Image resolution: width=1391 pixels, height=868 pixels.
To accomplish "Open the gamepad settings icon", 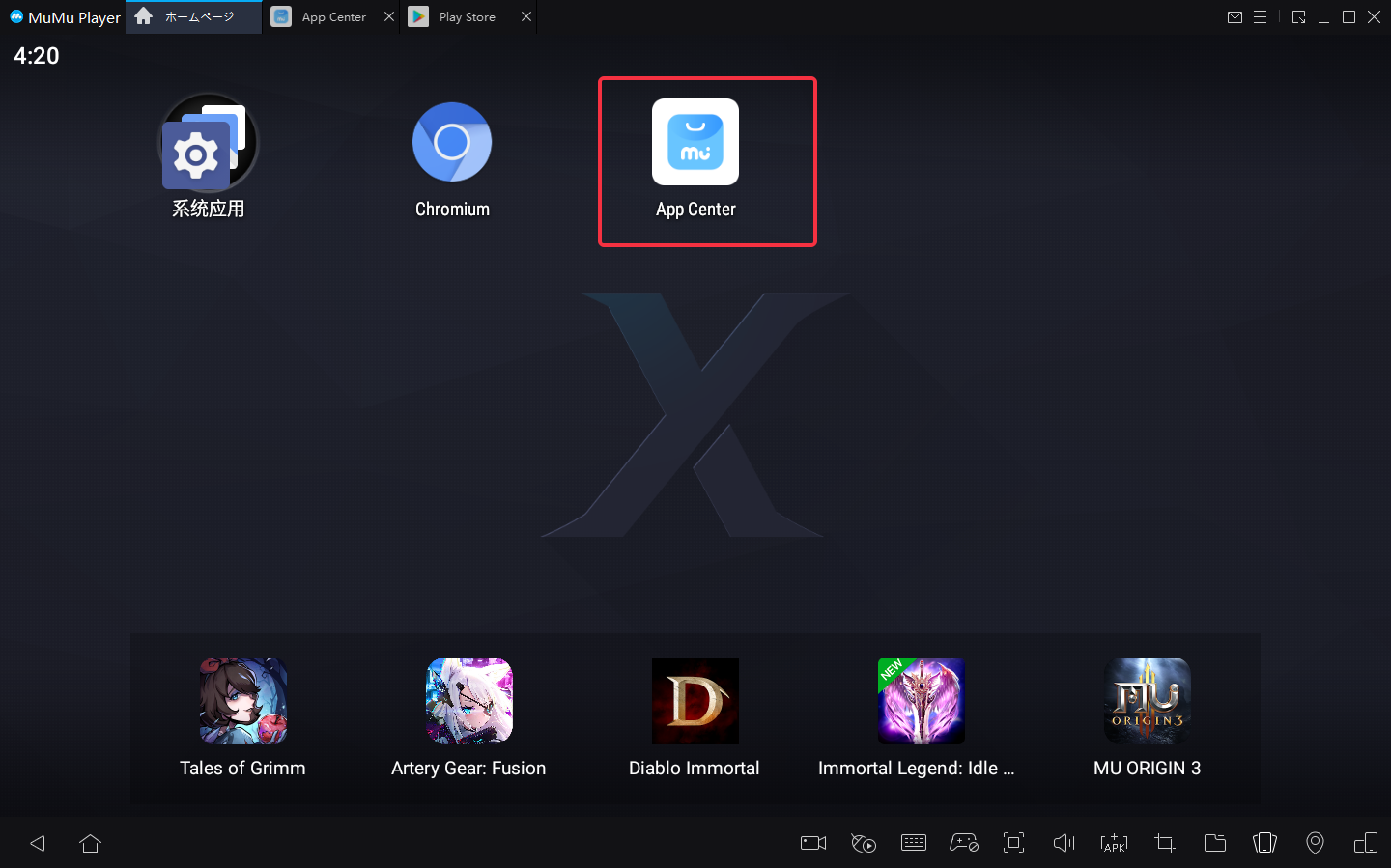I will click(x=964, y=843).
